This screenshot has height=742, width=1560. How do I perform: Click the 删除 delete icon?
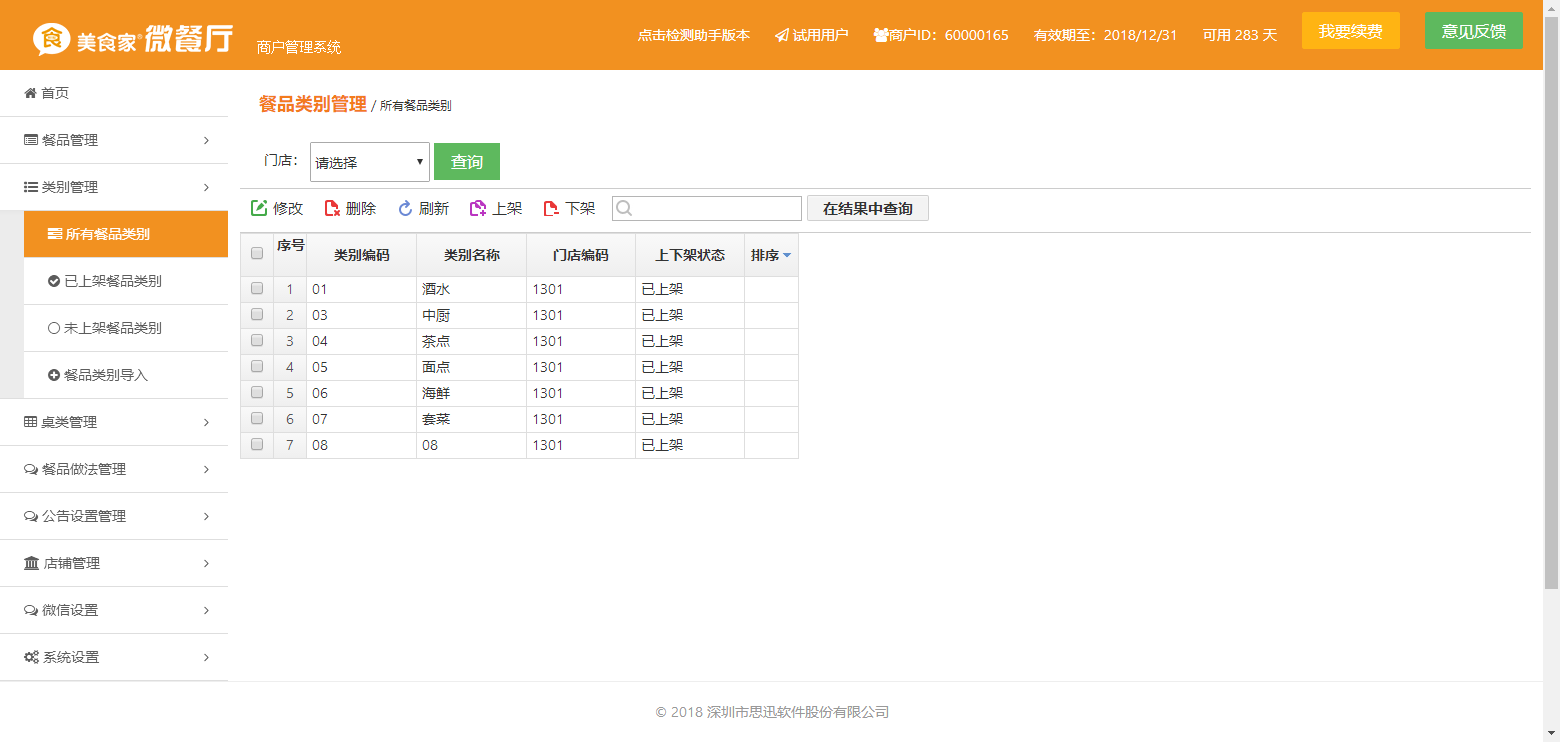(x=332, y=208)
